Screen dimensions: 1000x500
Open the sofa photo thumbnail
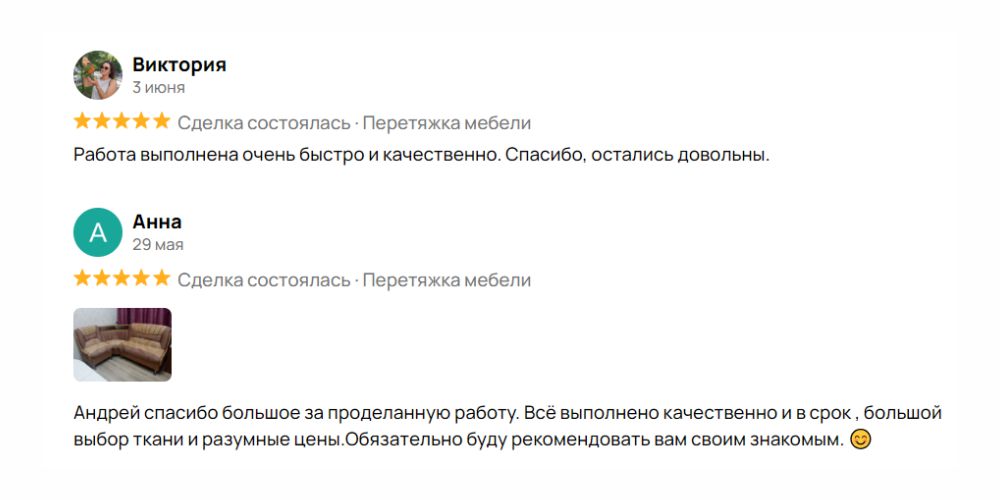point(122,344)
